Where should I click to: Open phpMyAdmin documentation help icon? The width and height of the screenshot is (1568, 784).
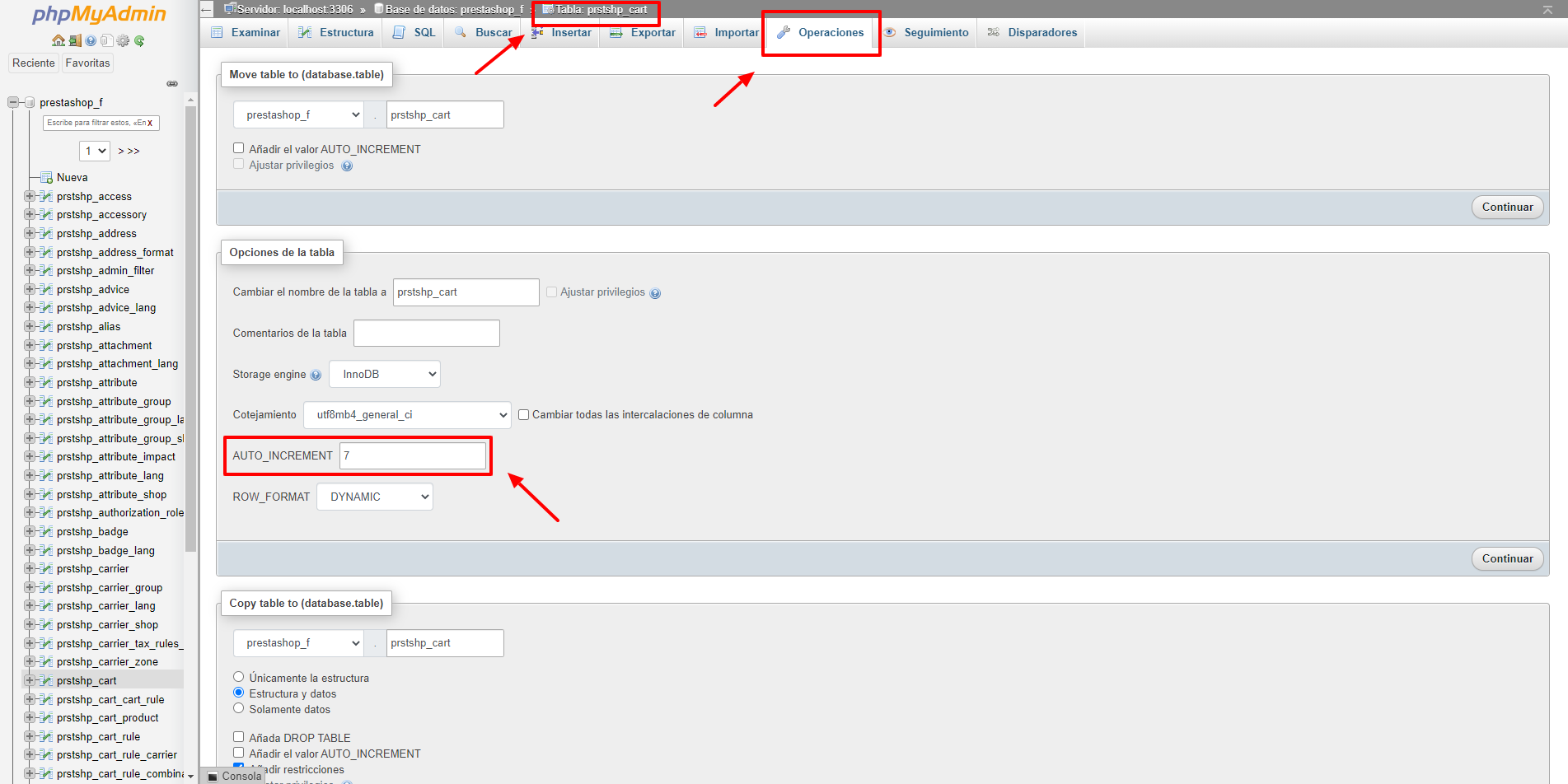point(91,40)
